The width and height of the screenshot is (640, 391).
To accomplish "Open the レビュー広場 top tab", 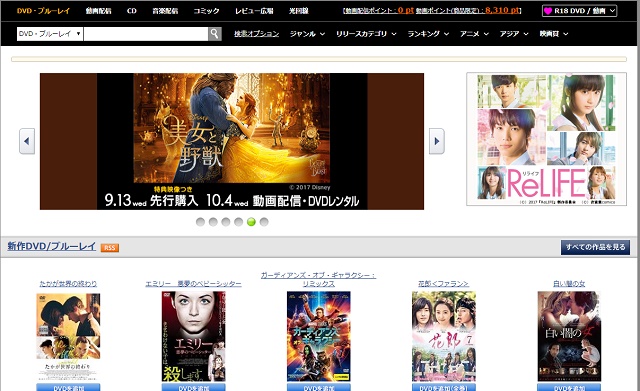I will pyautogui.click(x=254, y=11).
